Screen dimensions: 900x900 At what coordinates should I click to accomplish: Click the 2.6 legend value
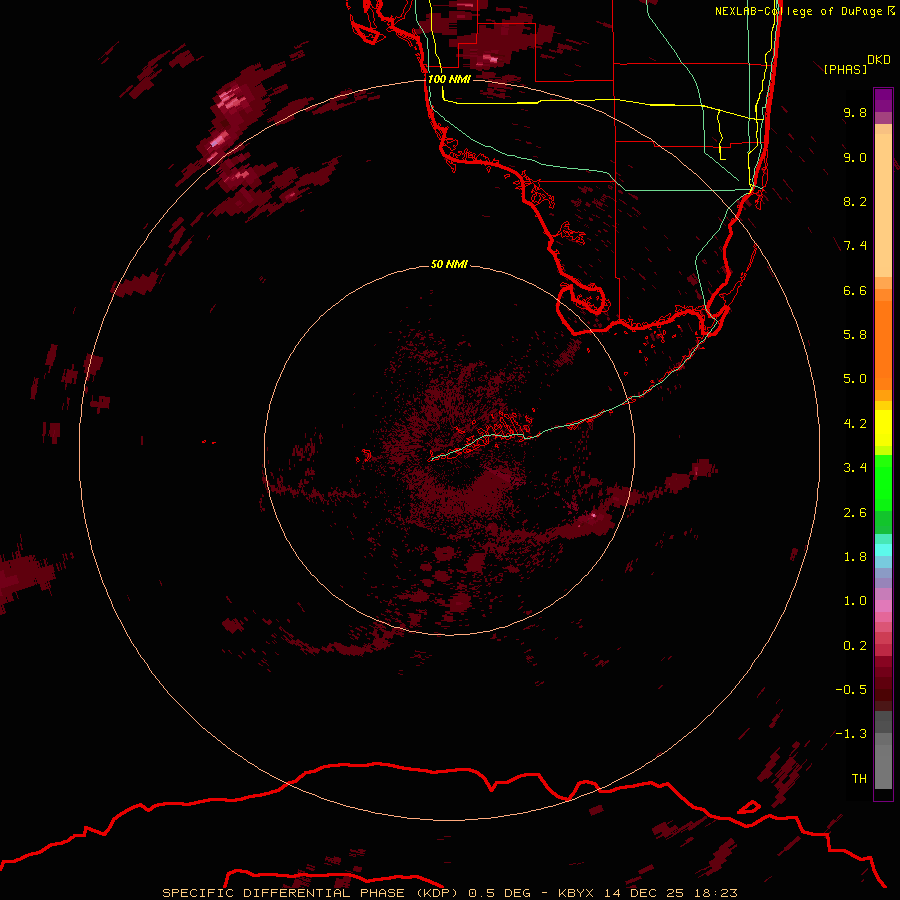click(x=855, y=512)
